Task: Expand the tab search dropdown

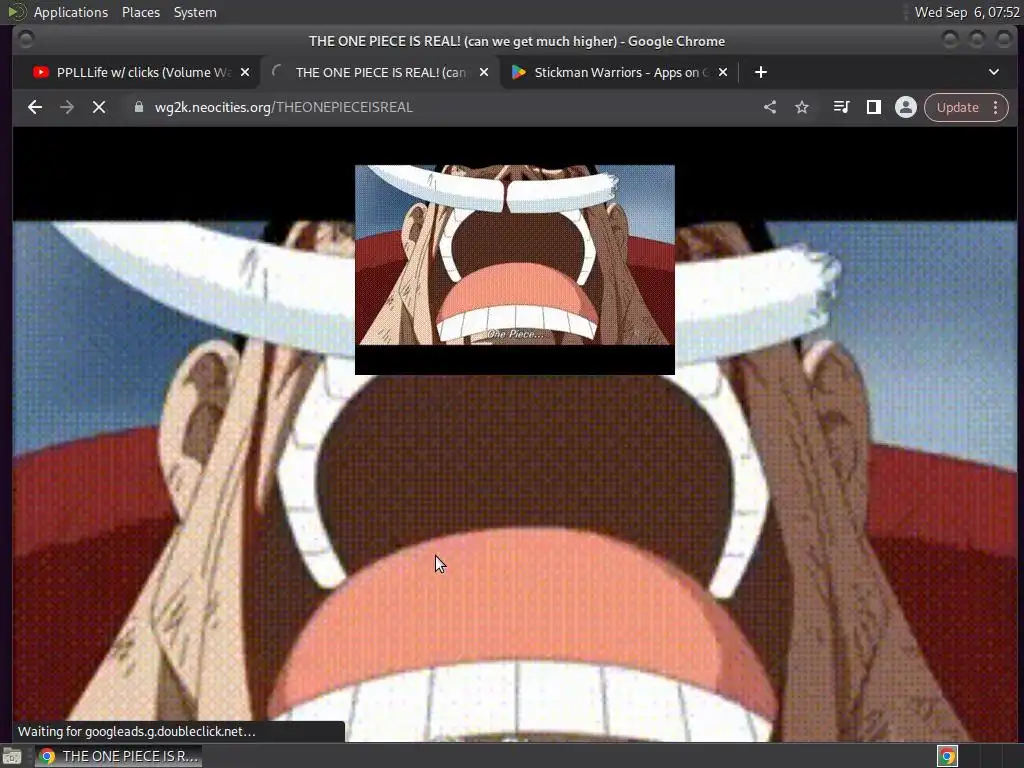Action: [x=994, y=72]
